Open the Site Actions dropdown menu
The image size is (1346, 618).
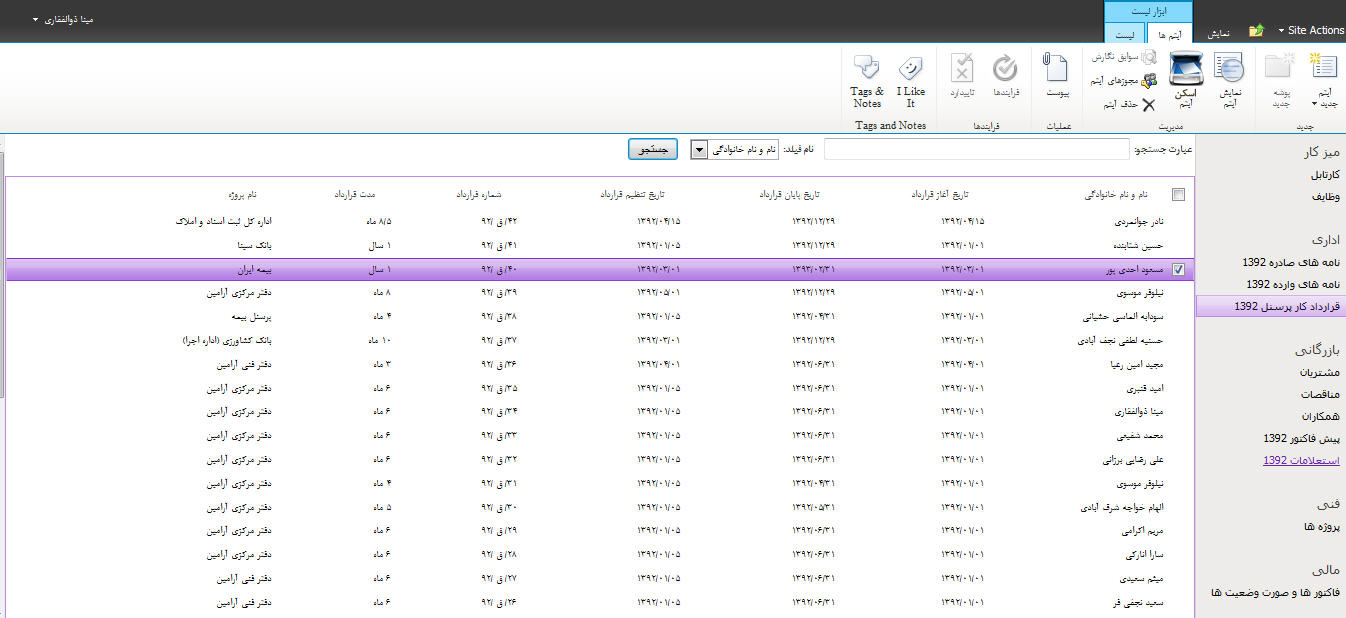1311,30
